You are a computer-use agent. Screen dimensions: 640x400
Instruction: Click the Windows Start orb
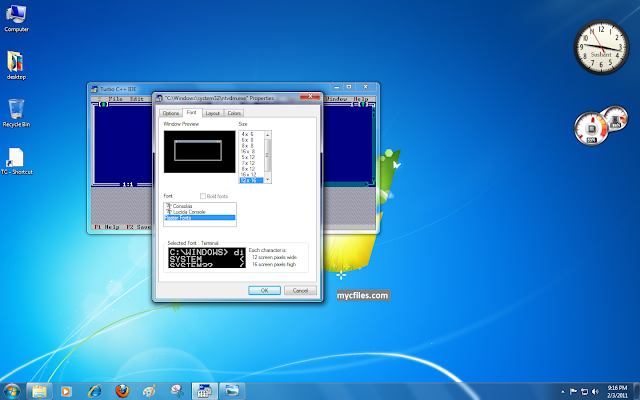point(11,391)
